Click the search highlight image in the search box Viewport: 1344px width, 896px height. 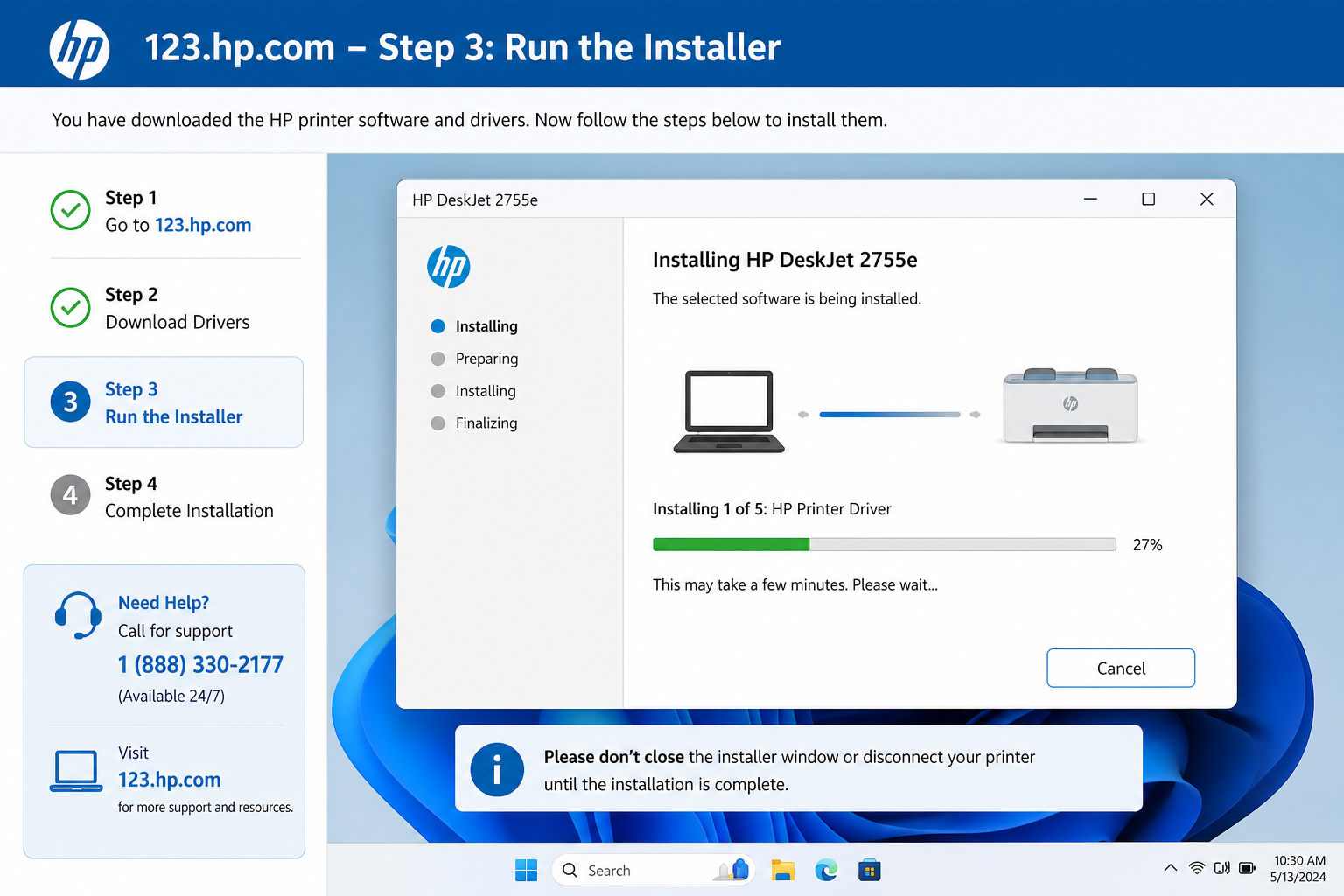coord(731,869)
